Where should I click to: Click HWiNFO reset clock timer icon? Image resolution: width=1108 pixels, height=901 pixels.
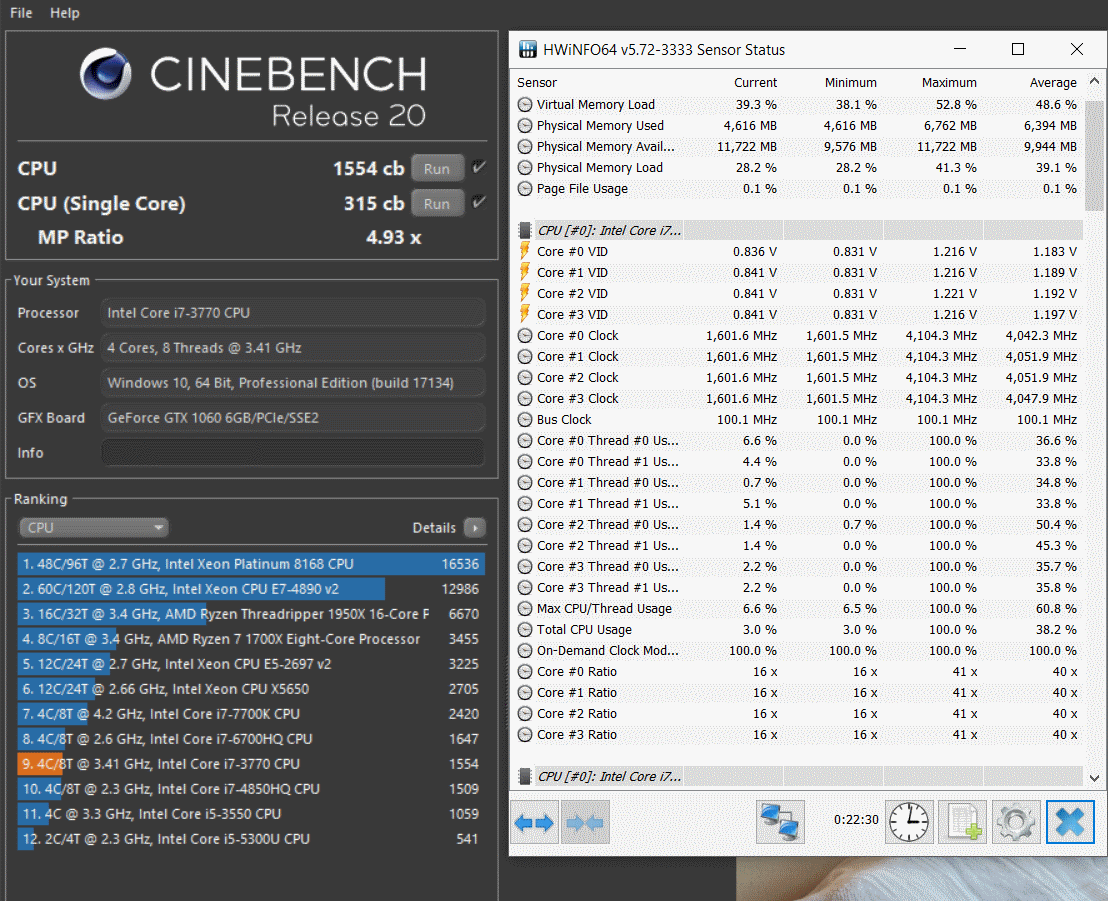[909, 822]
